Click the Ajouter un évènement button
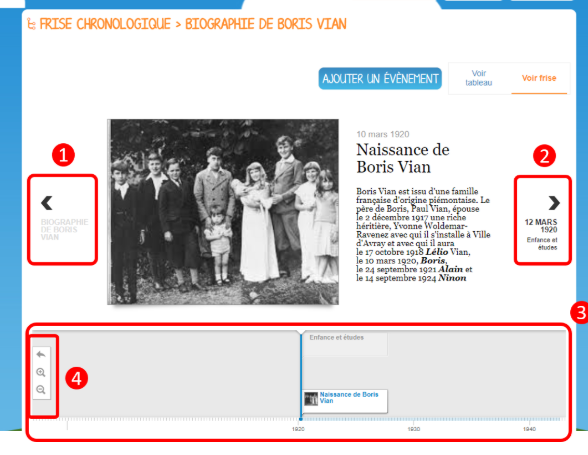Screen dimensions: 588x455 (x=380, y=79)
